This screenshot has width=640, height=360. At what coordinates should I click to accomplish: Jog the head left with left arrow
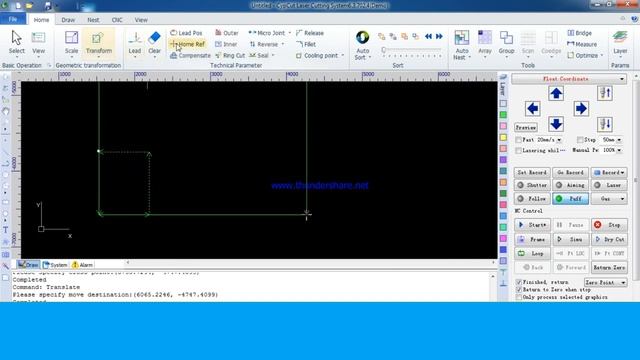click(533, 109)
